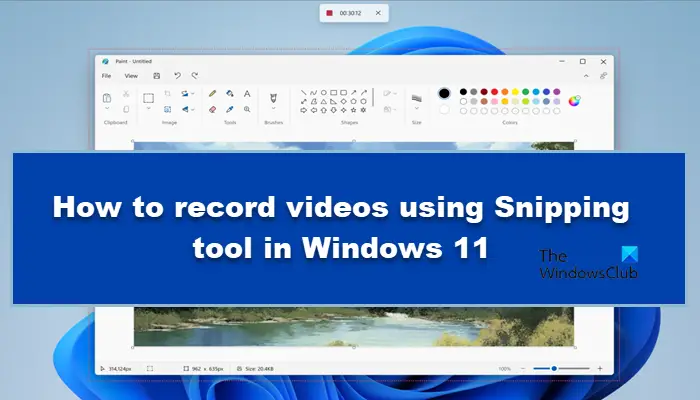Screen dimensions: 700x400
Task: Click the Paint app icon in title bar
Action: tap(105, 61)
